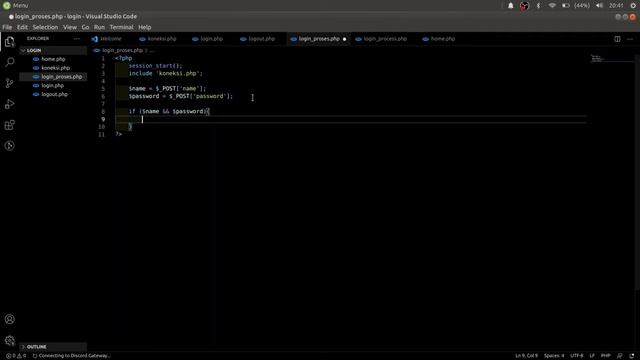Click the if ($name && $password) line
Image resolution: width=640 pixels, height=360 pixels.
[x=169, y=111]
